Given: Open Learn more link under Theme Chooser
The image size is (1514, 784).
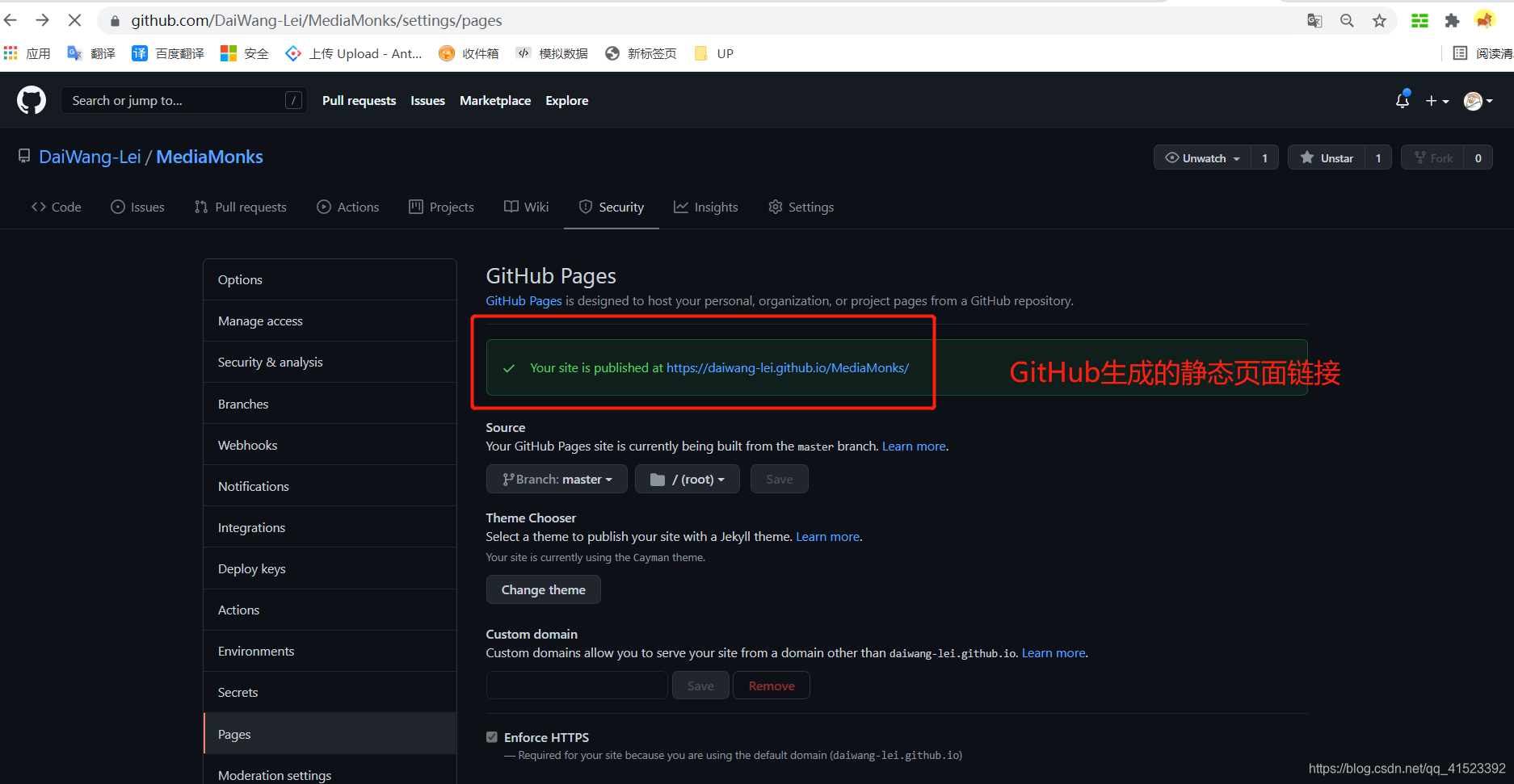Looking at the screenshot, I should (828, 537).
